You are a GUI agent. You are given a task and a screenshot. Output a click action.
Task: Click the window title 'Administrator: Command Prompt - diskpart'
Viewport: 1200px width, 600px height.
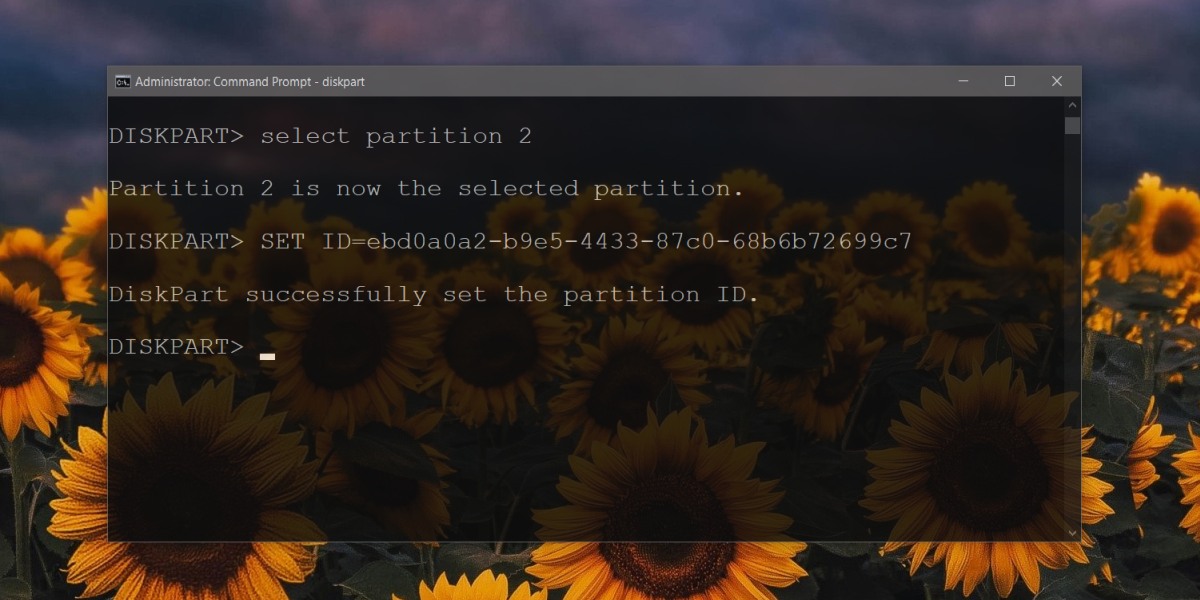coord(250,82)
